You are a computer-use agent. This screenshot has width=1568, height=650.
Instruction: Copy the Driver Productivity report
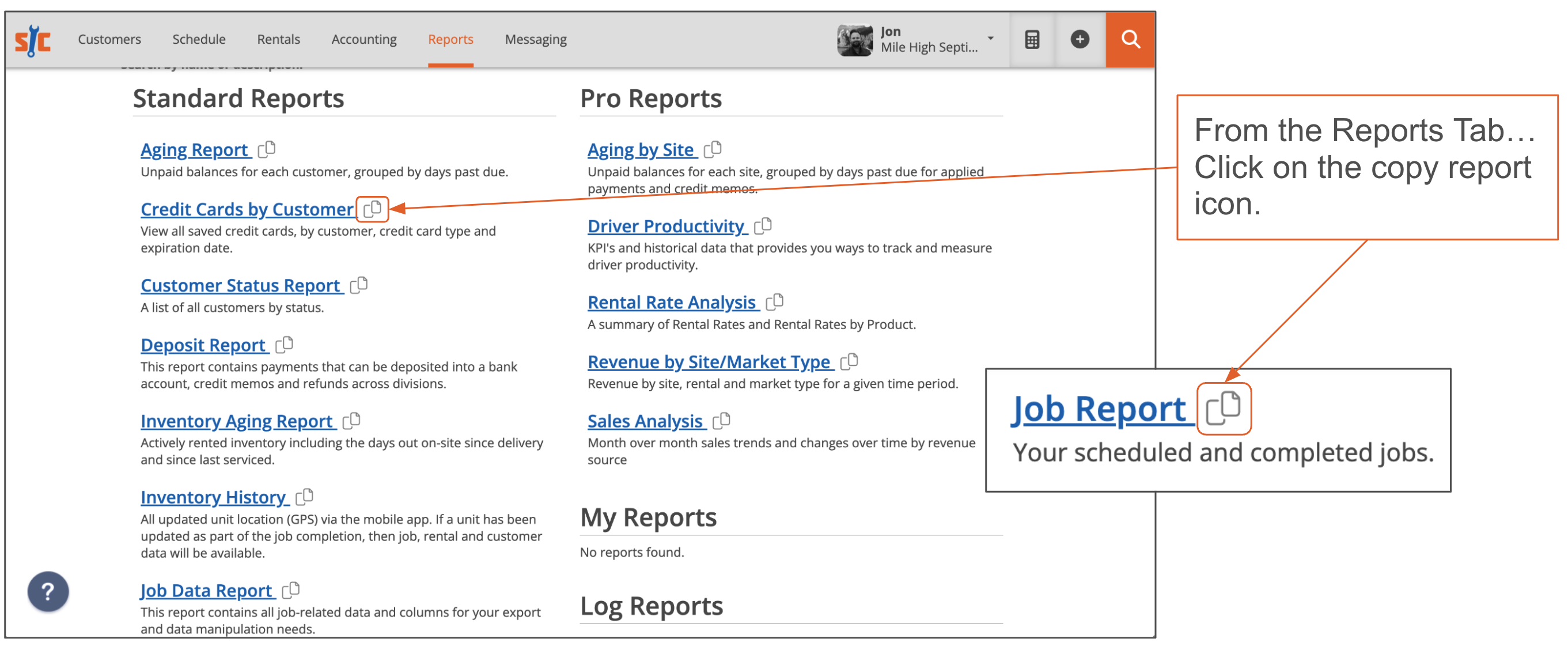764,225
